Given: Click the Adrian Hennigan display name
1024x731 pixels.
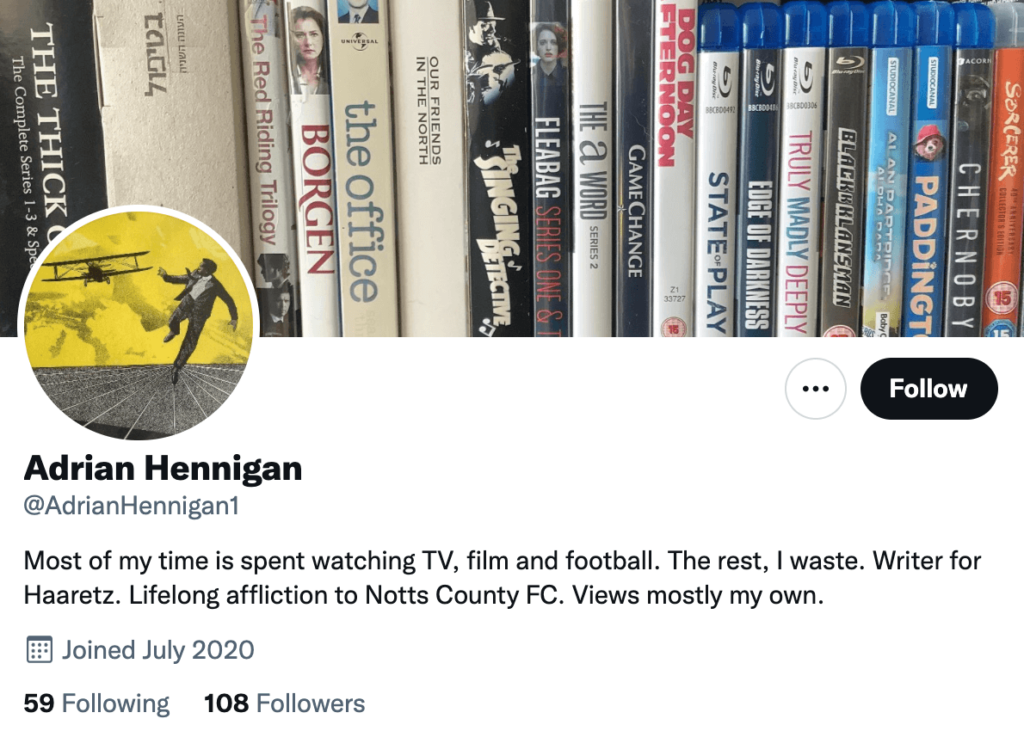Looking at the screenshot, I should 162,467.
